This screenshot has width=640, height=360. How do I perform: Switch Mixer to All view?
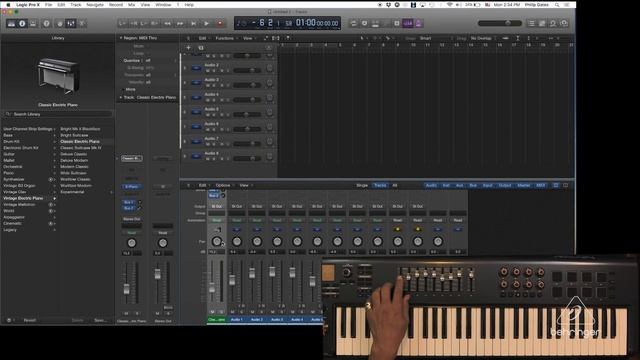[395, 185]
